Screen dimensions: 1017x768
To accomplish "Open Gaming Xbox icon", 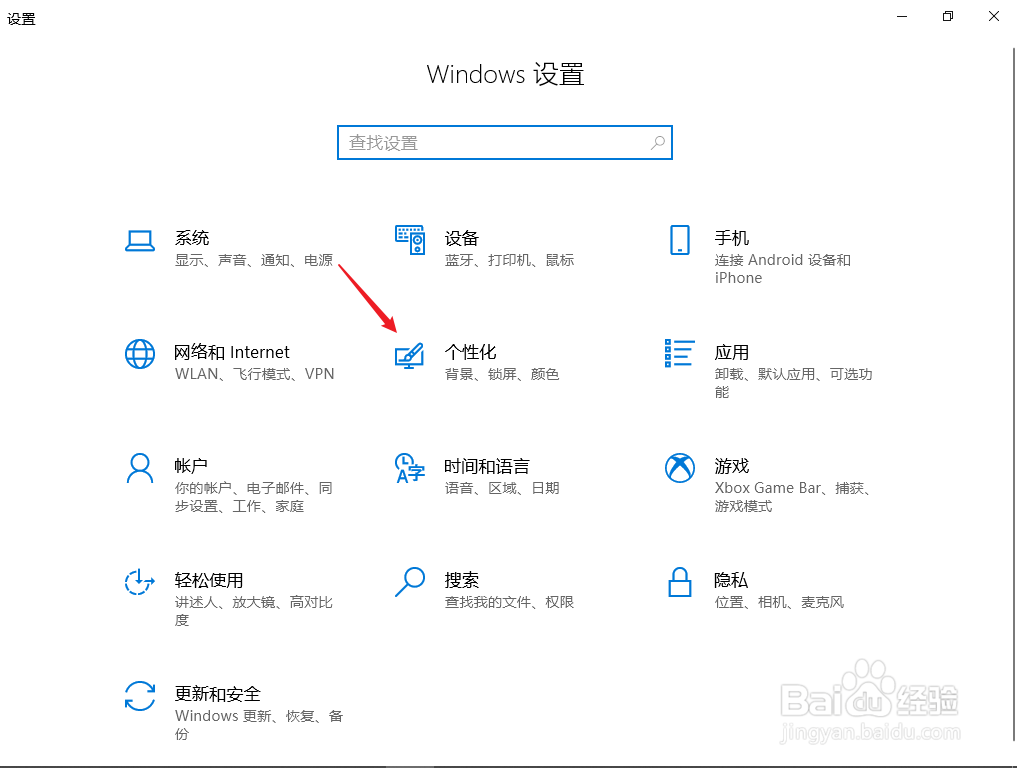I will [680, 468].
